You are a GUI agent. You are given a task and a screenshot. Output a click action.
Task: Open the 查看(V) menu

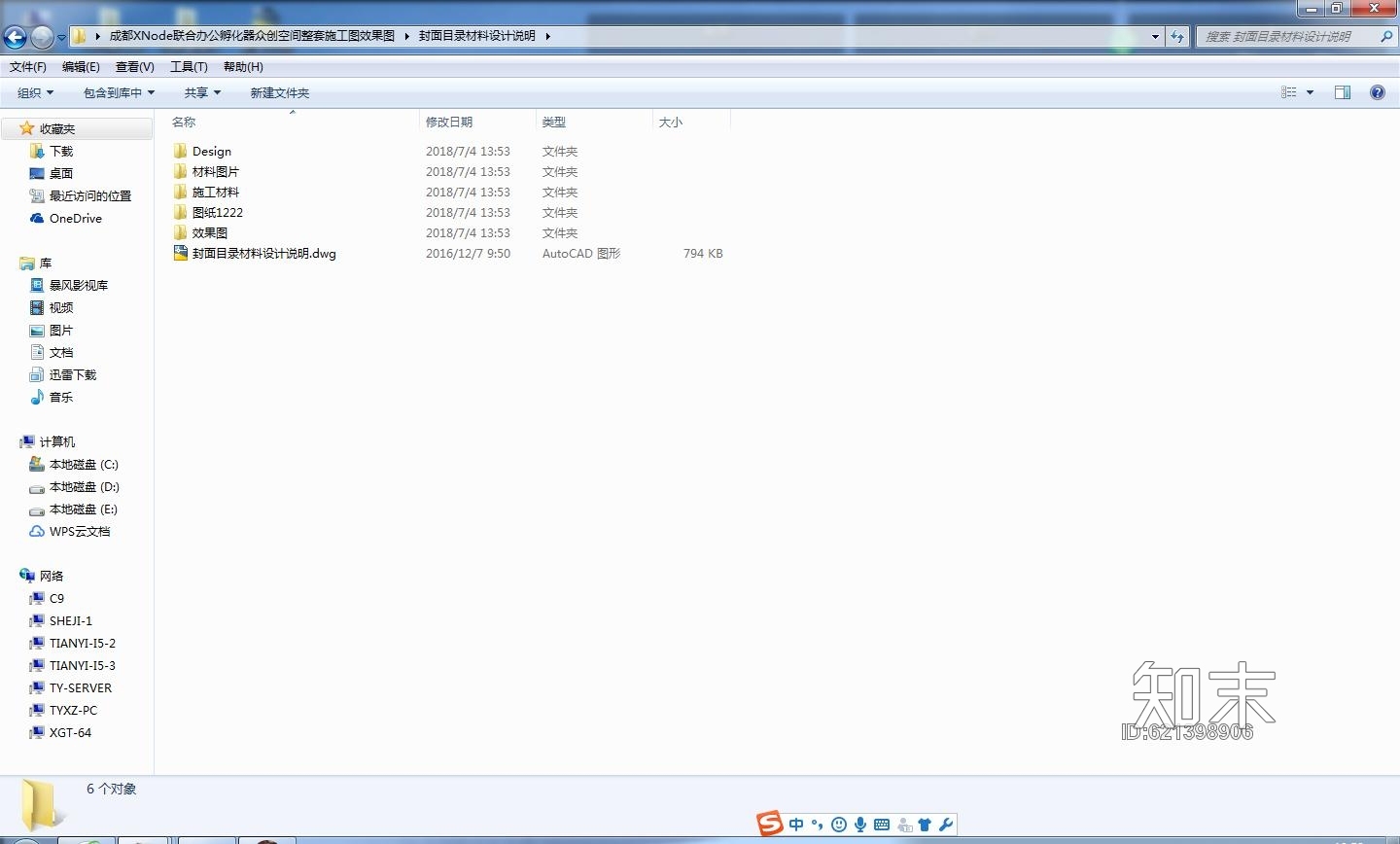[x=134, y=67]
